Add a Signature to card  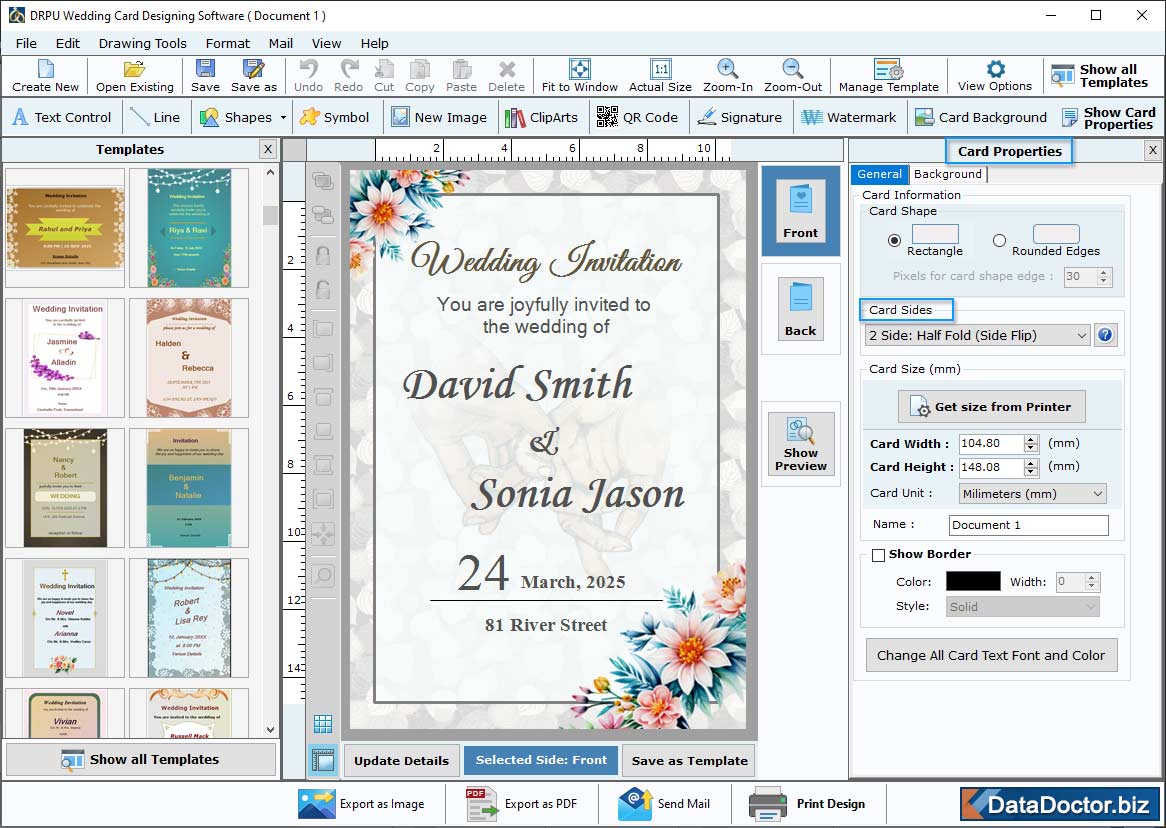coord(740,117)
